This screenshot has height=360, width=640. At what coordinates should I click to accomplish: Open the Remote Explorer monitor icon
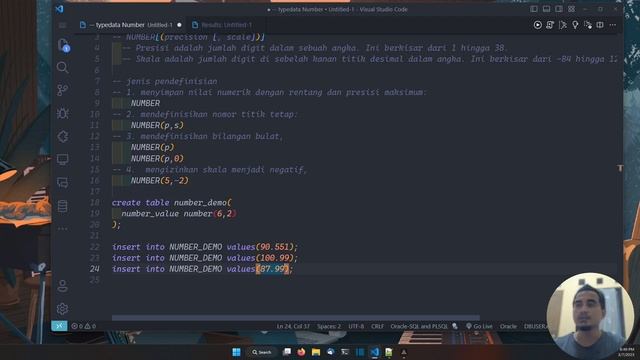point(62,159)
